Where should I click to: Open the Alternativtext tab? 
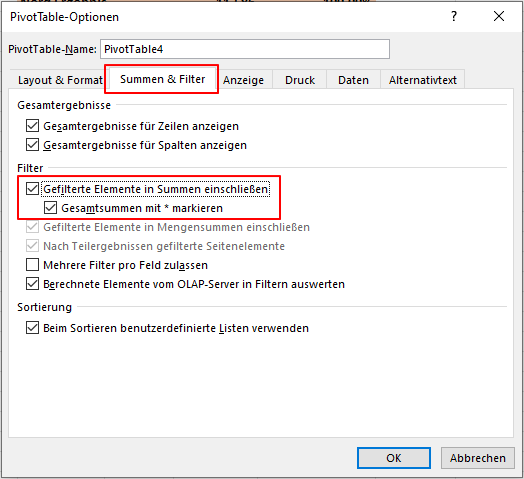423,80
